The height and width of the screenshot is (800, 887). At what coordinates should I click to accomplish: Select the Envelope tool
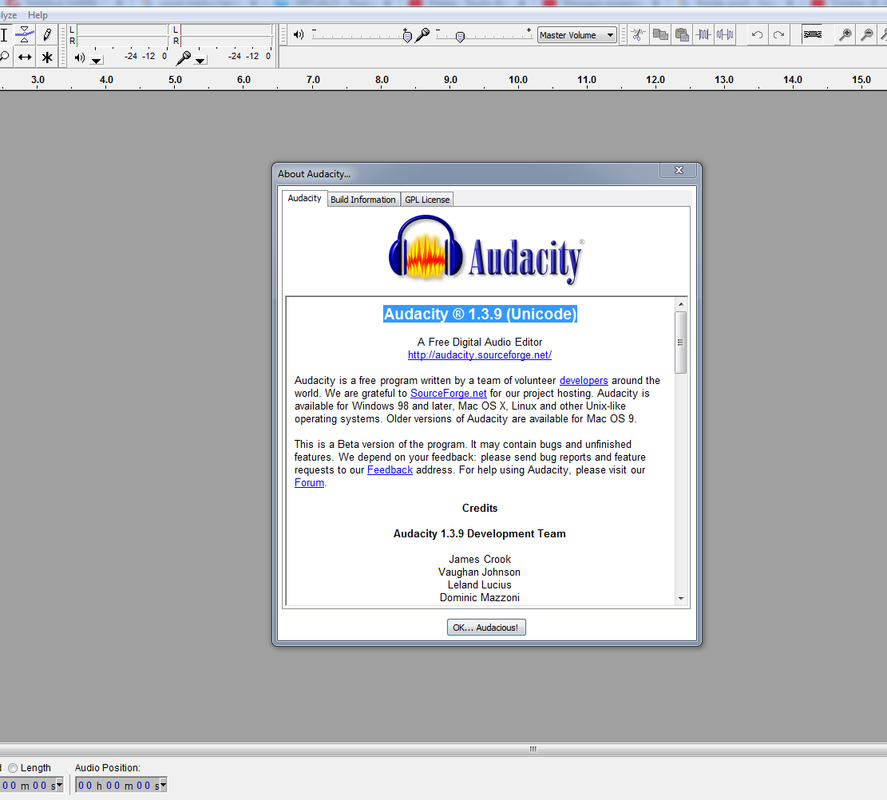24,35
